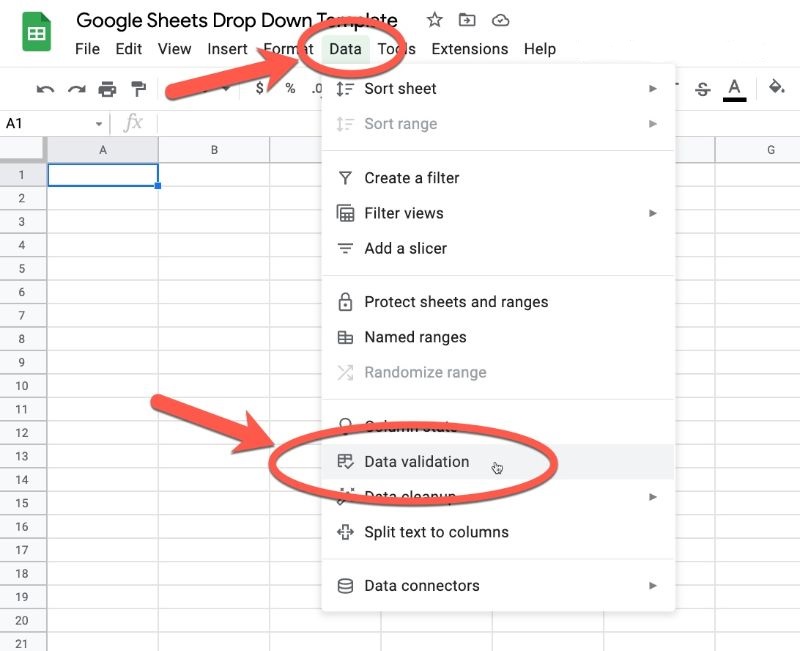Click the undo arrow icon
This screenshot has height=651, width=800.
click(45, 89)
